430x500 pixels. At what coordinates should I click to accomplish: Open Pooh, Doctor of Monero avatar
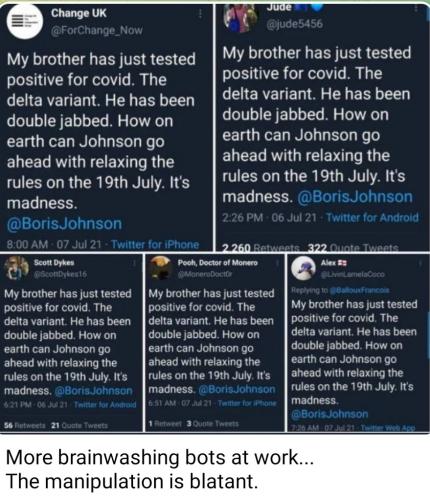coord(161,268)
